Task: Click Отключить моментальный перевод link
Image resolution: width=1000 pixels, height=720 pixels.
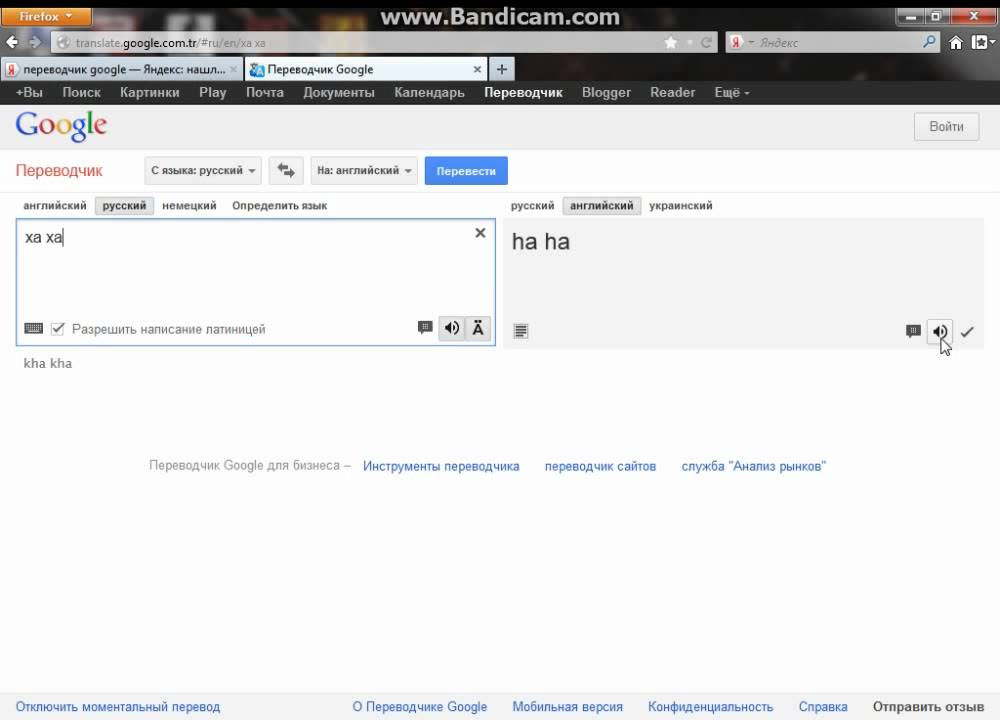Action: [x=118, y=707]
